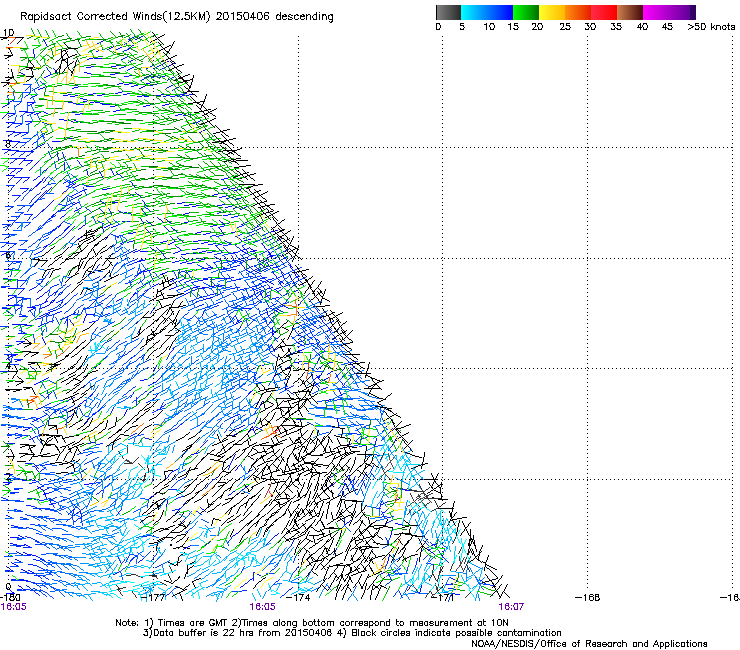The width and height of the screenshot is (740, 650).
Task: Click the green 15-20 knots color band
Action: point(526,12)
